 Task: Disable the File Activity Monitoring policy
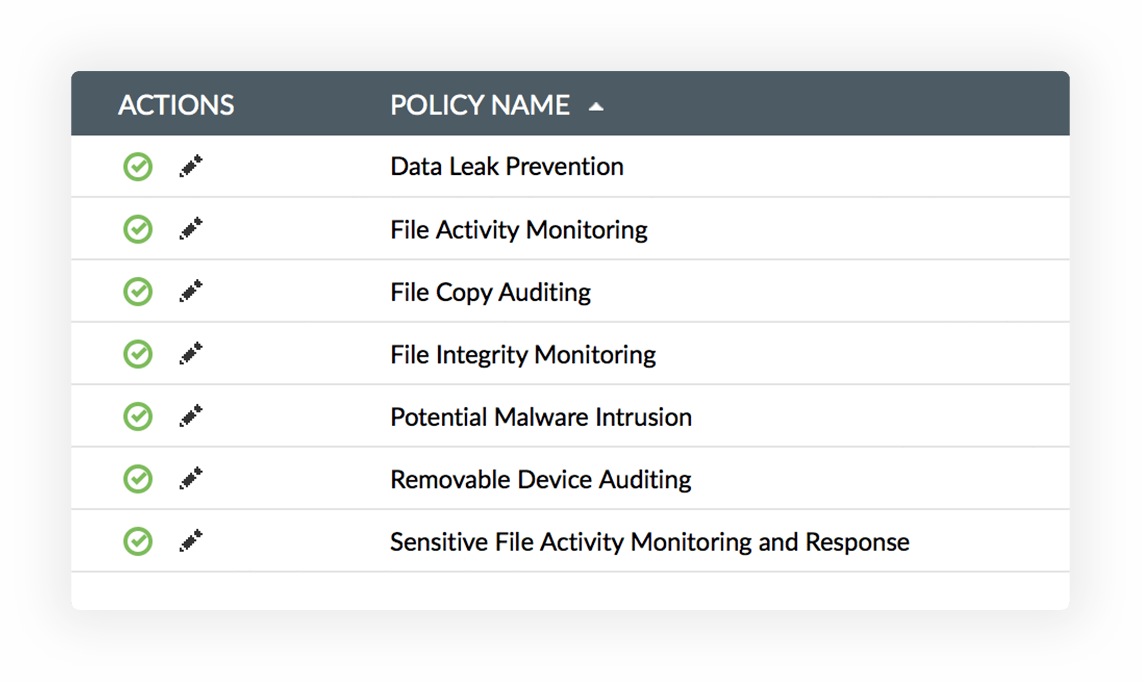tap(138, 230)
